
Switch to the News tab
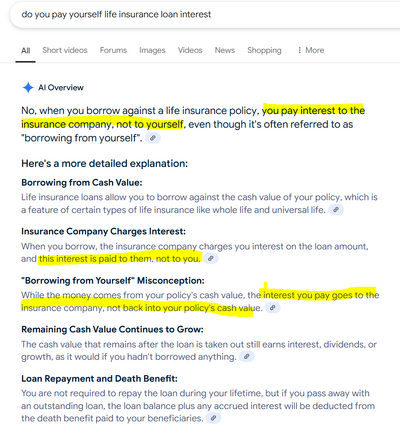coord(225,50)
